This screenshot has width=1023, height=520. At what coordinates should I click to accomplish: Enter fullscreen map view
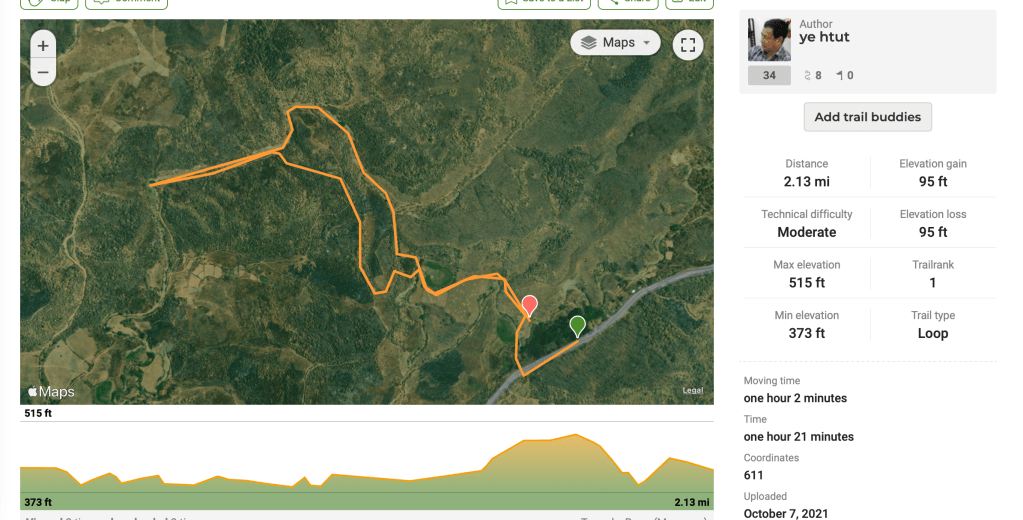coord(688,44)
